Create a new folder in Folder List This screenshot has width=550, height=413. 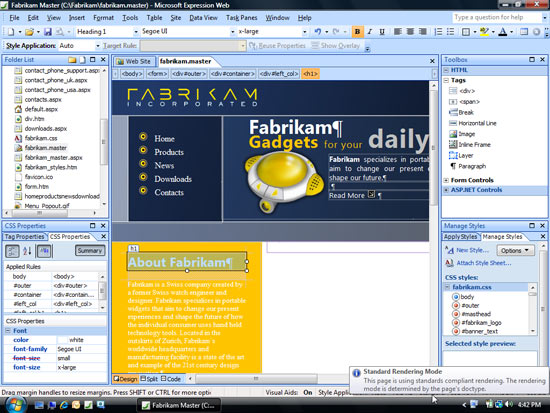[x=72, y=60]
